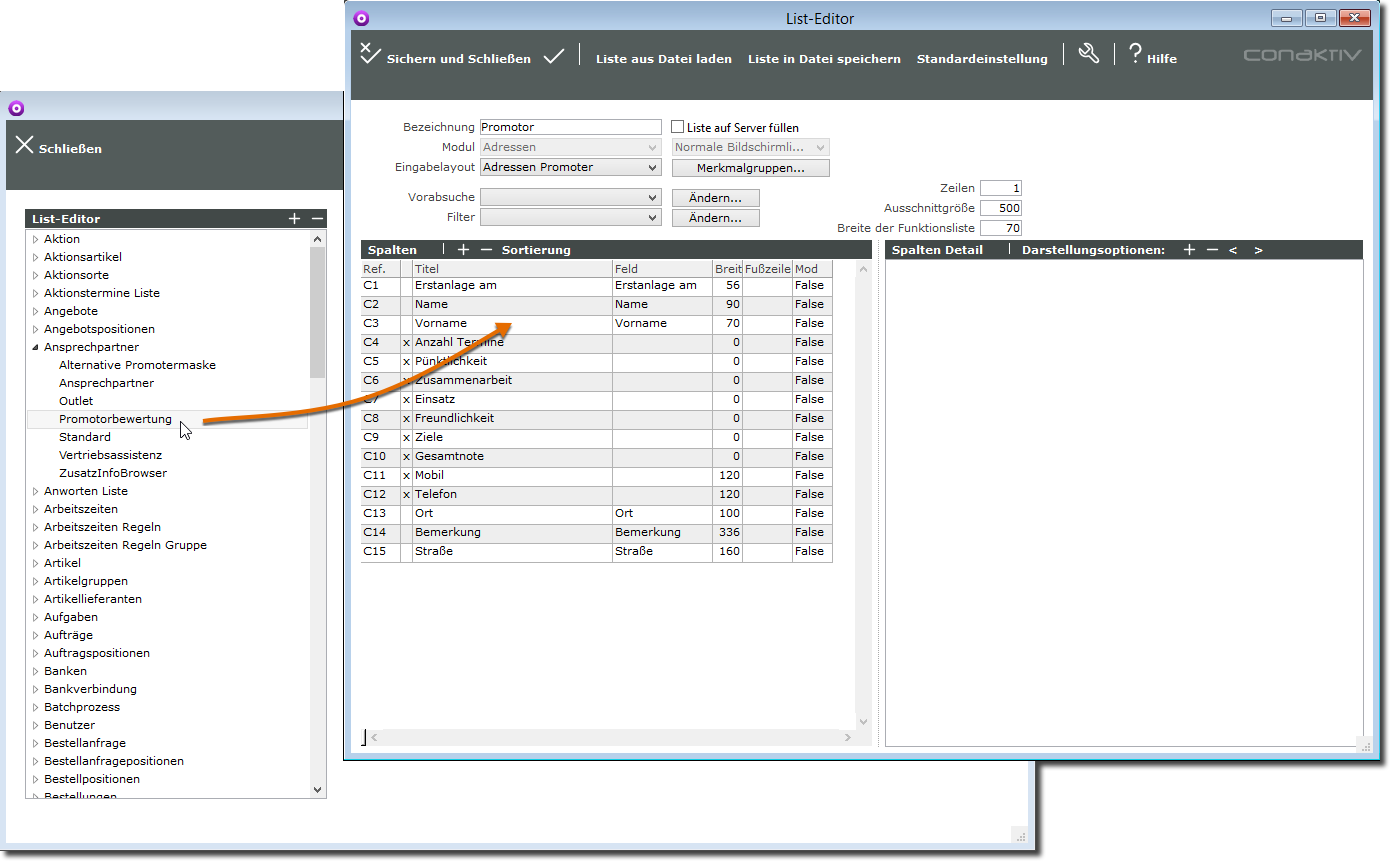Viewport: 1390px width, 861px height.
Task: Click the Merkmalgruppen... button
Action: tap(750, 168)
